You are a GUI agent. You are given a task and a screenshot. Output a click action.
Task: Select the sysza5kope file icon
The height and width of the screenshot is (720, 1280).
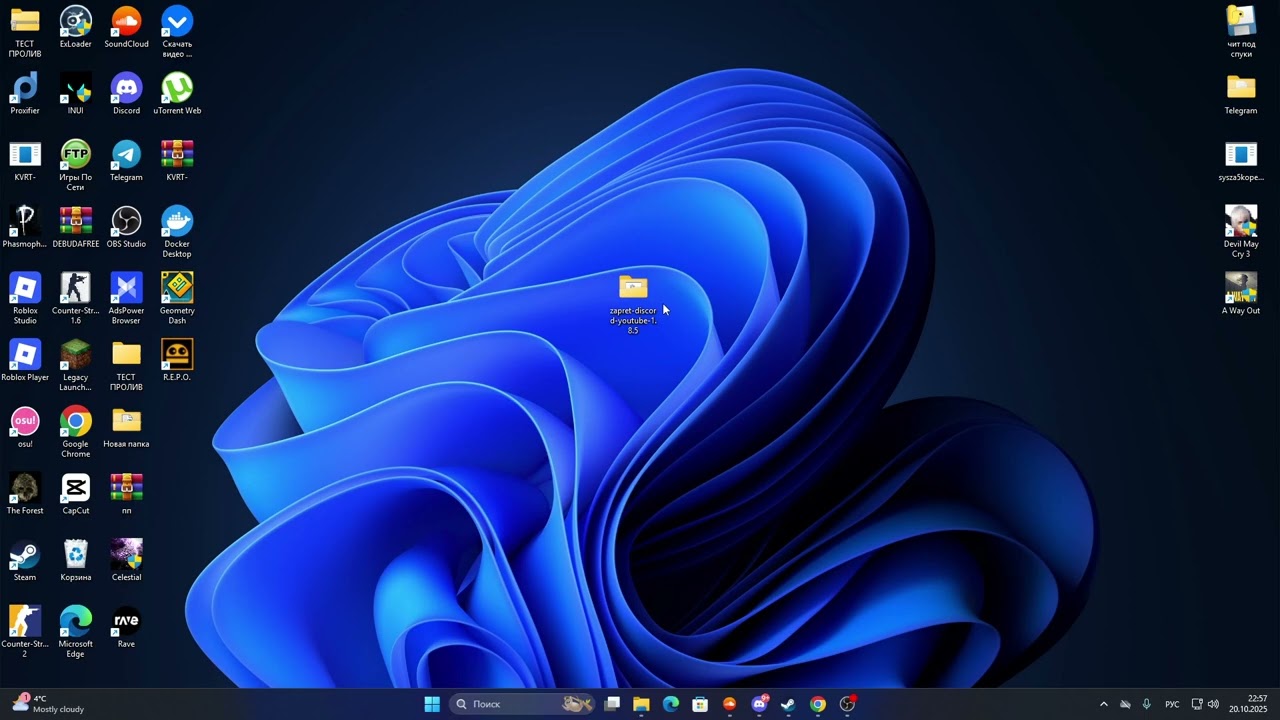[1241, 160]
